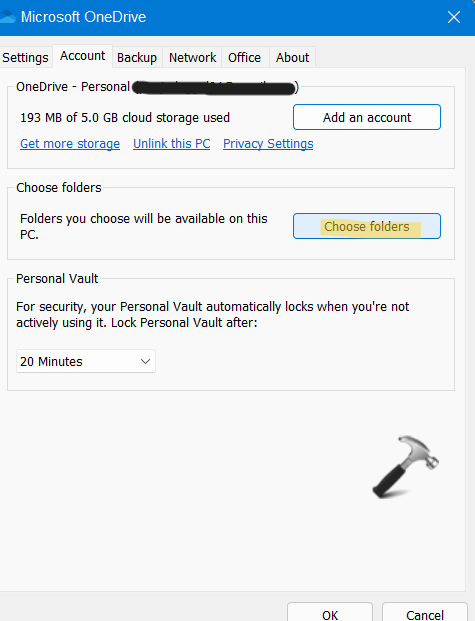Select the Account tab
Viewport: 475px width, 621px height.
click(x=82, y=56)
